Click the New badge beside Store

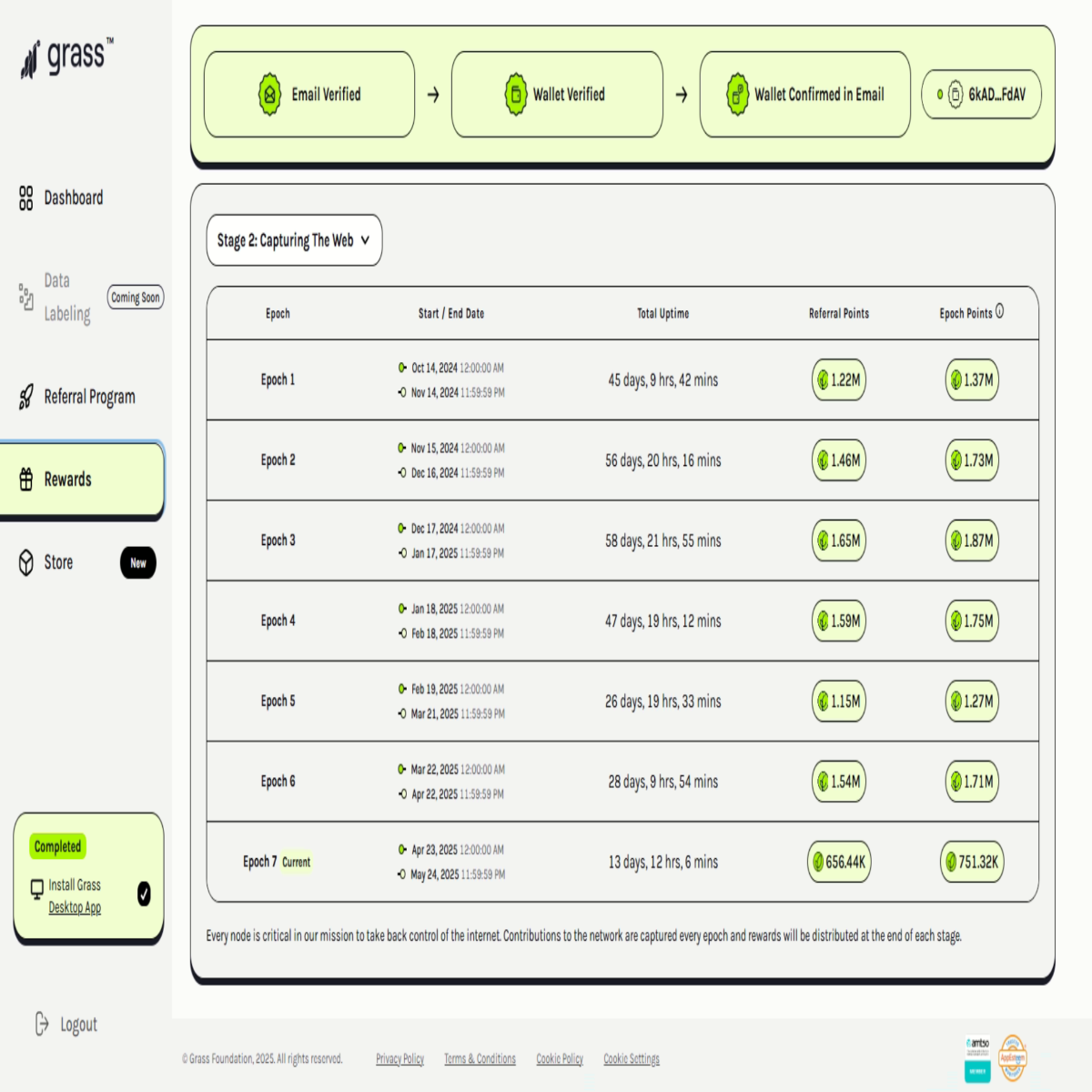(x=138, y=562)
